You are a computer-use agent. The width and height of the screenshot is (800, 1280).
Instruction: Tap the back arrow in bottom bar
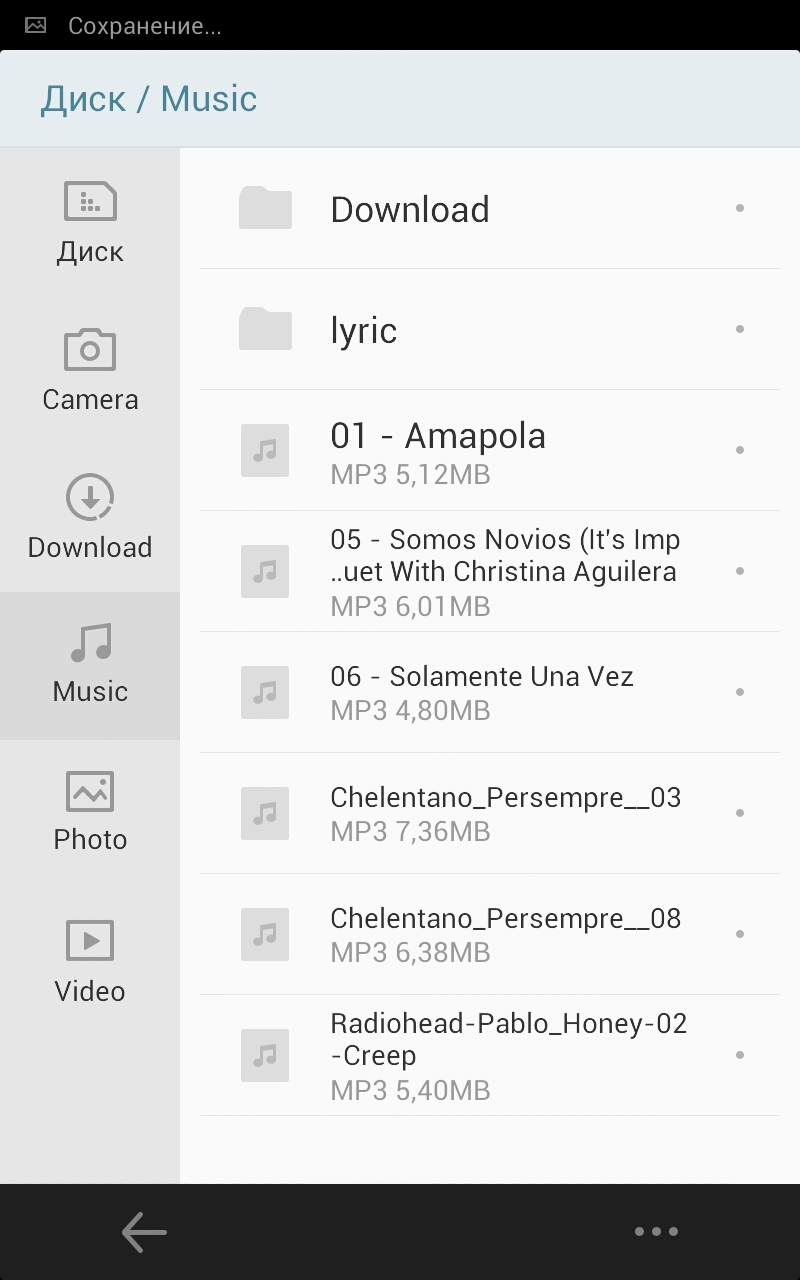click(144, 1232)
